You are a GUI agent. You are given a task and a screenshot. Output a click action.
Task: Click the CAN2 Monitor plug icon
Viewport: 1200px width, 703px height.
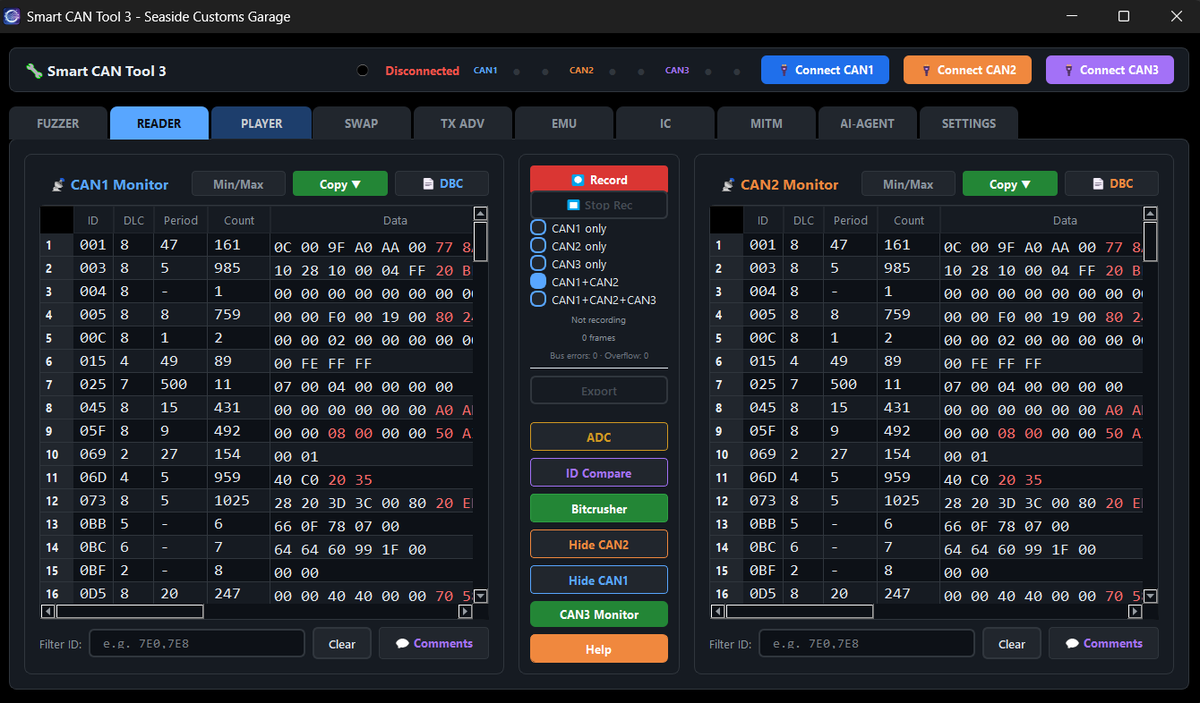728,185
